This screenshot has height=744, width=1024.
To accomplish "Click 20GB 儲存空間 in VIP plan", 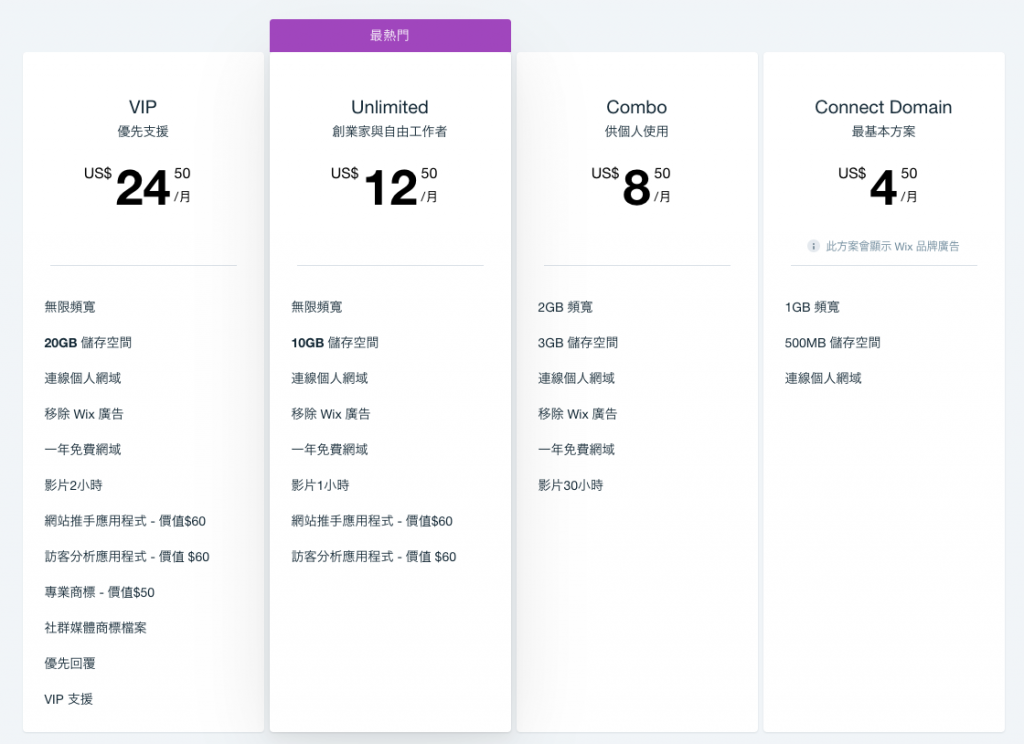I will click(x=88, y=342).
